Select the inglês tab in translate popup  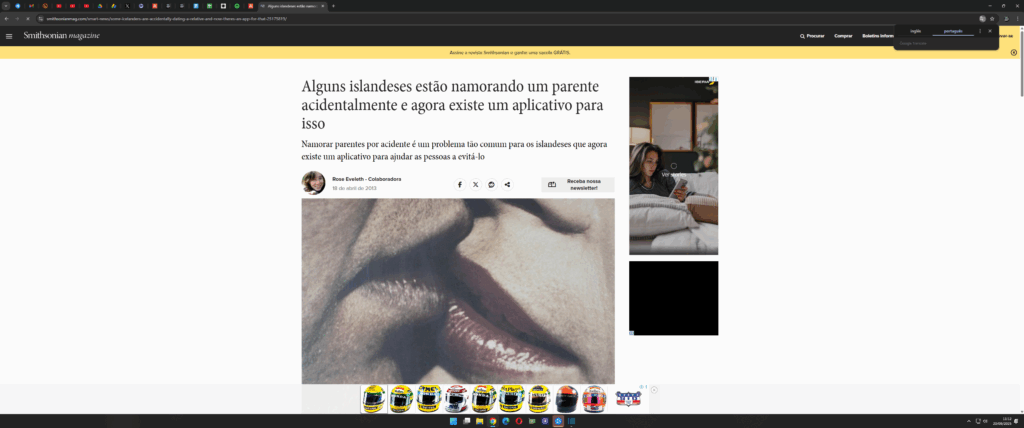tap(915, 31)
